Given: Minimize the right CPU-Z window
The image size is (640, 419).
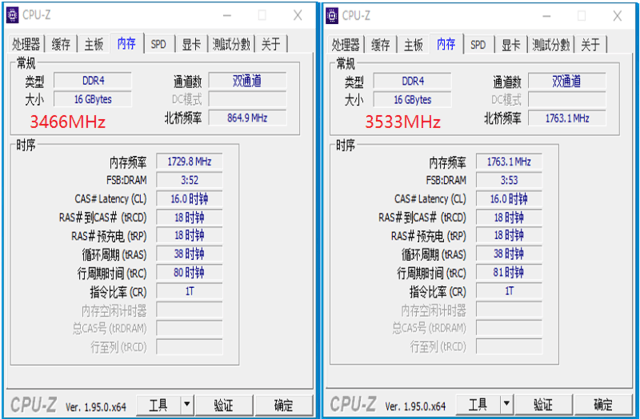Looking at the screenshot, I should click(x=547, y=16).
